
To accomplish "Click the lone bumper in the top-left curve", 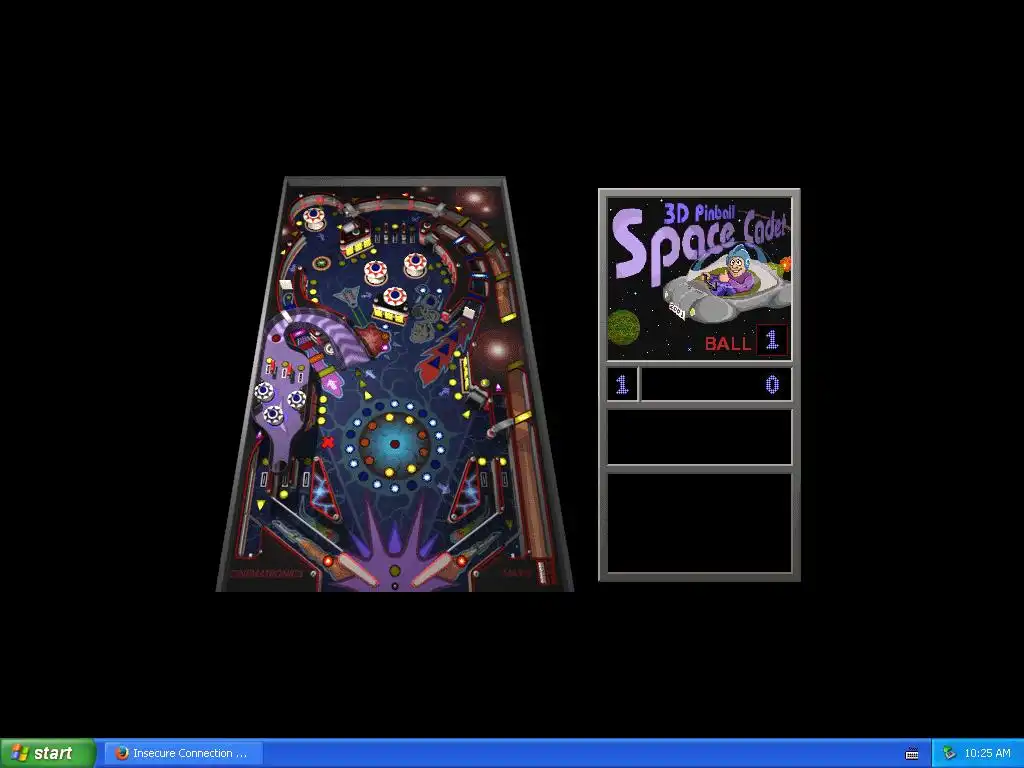I will [x=313, y=218].
